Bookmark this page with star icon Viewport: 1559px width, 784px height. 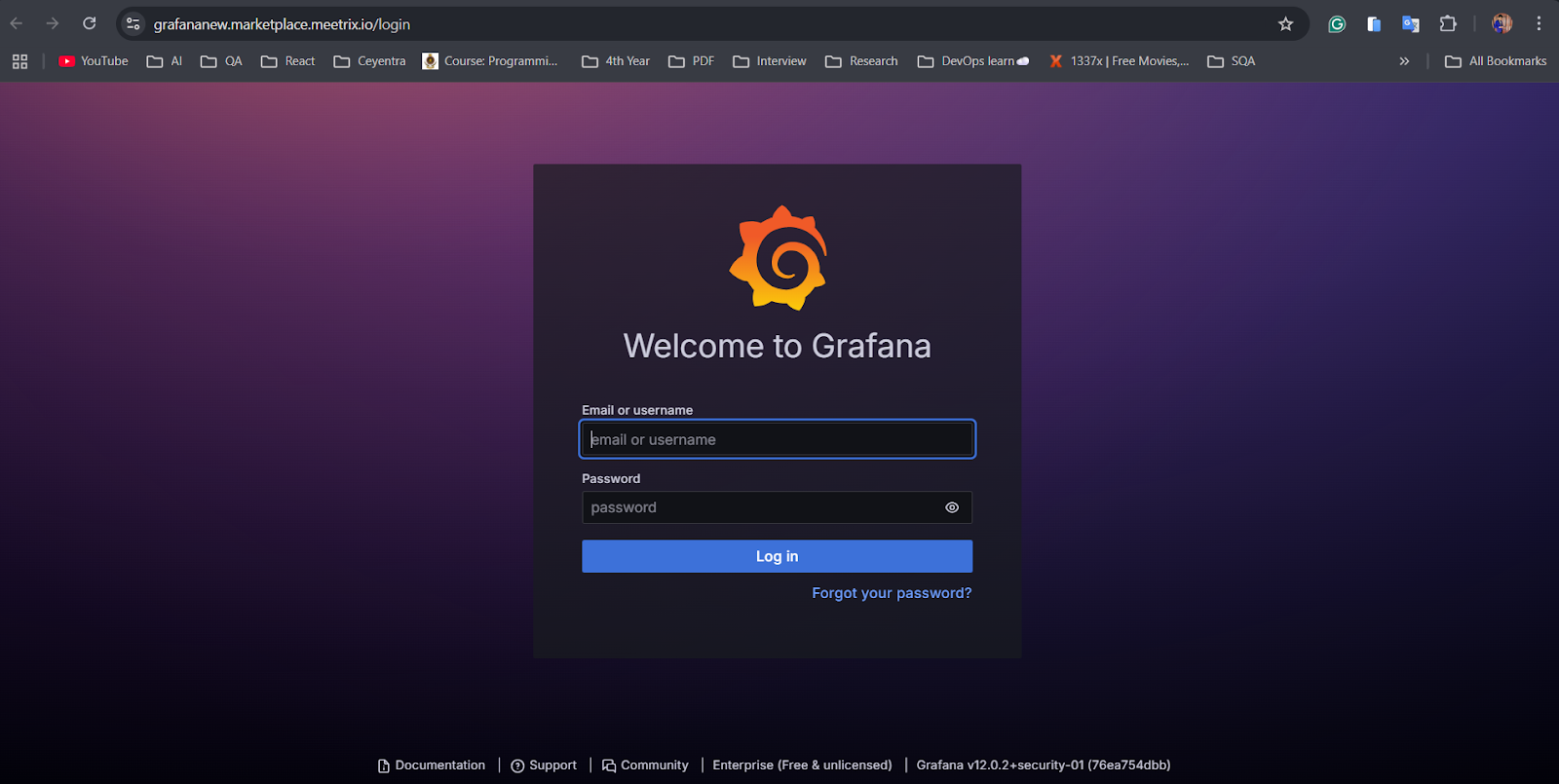(1286, 24)
